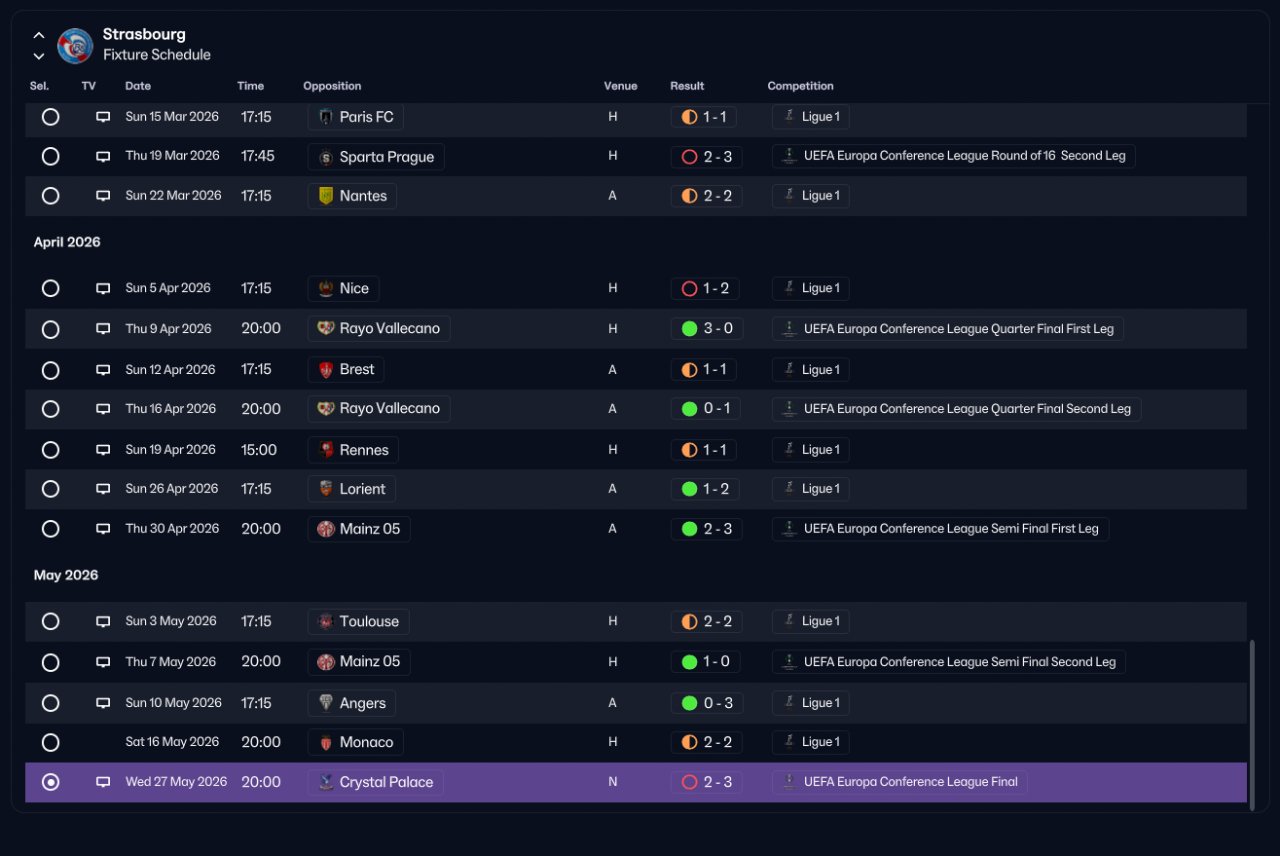This screenshot has height=856, width=1280.
Task: Open the Mainz 05 Semi Final Second Leg competition link
Action: tap(949, 662)
